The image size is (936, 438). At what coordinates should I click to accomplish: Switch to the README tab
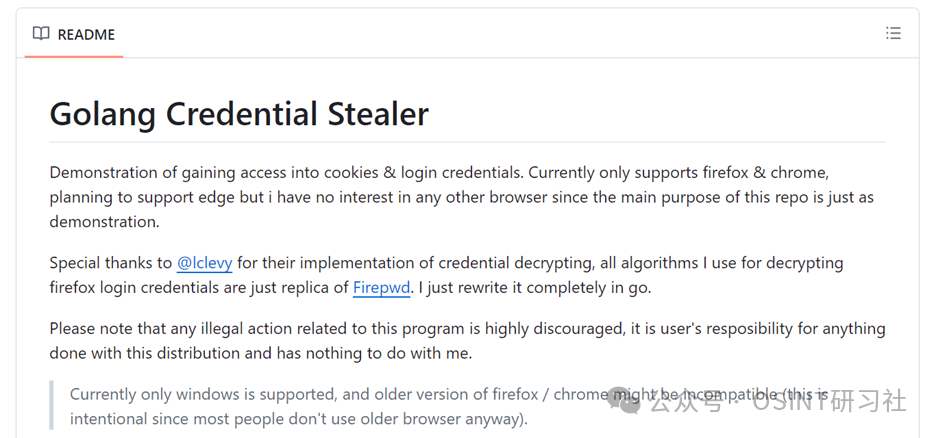[74, 34]
